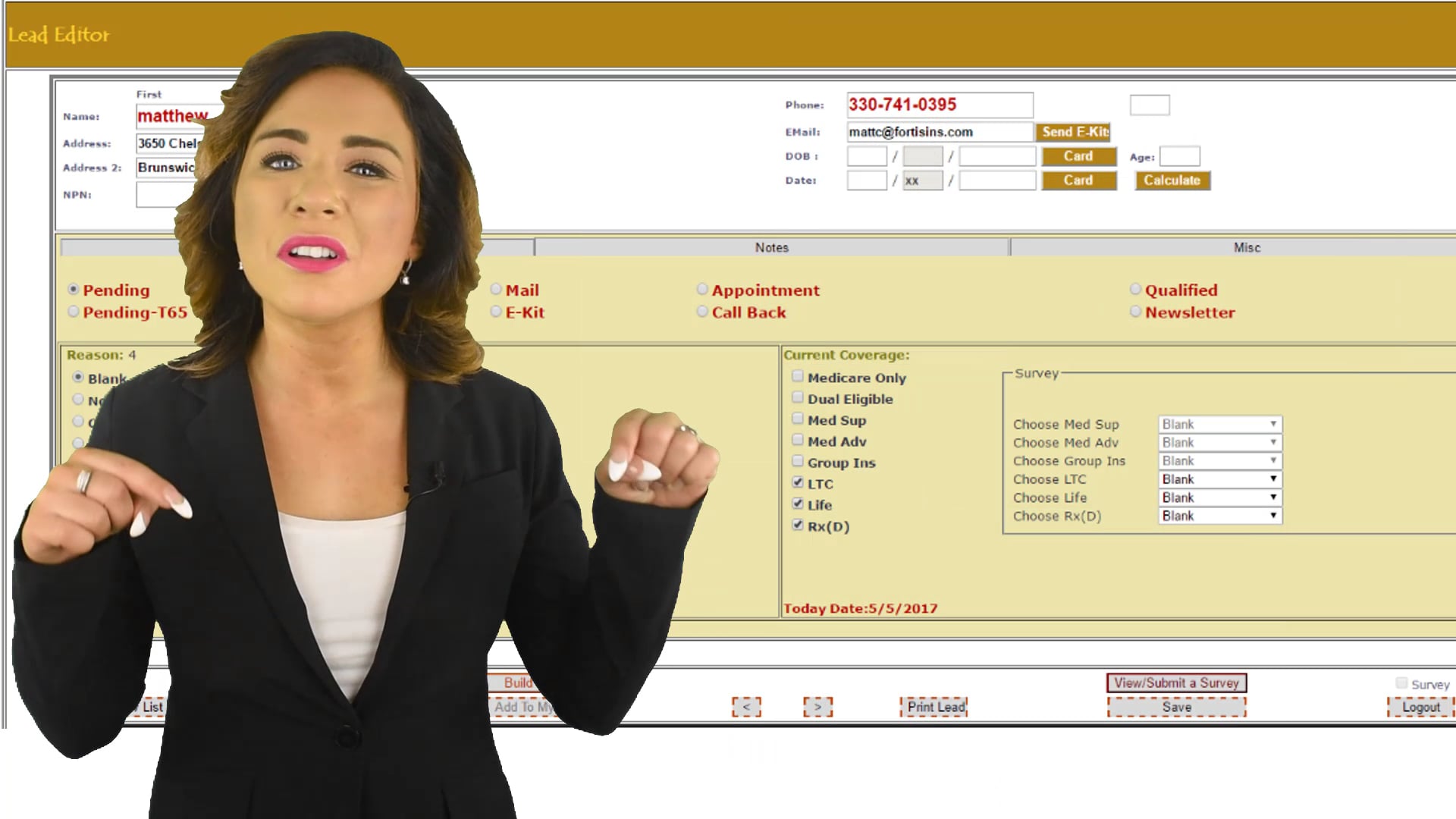The height and width of the screenshot is (819, 1456).
Task: Select the Qualified status option
Action: pyautogui.click(x=1135, y=290)
